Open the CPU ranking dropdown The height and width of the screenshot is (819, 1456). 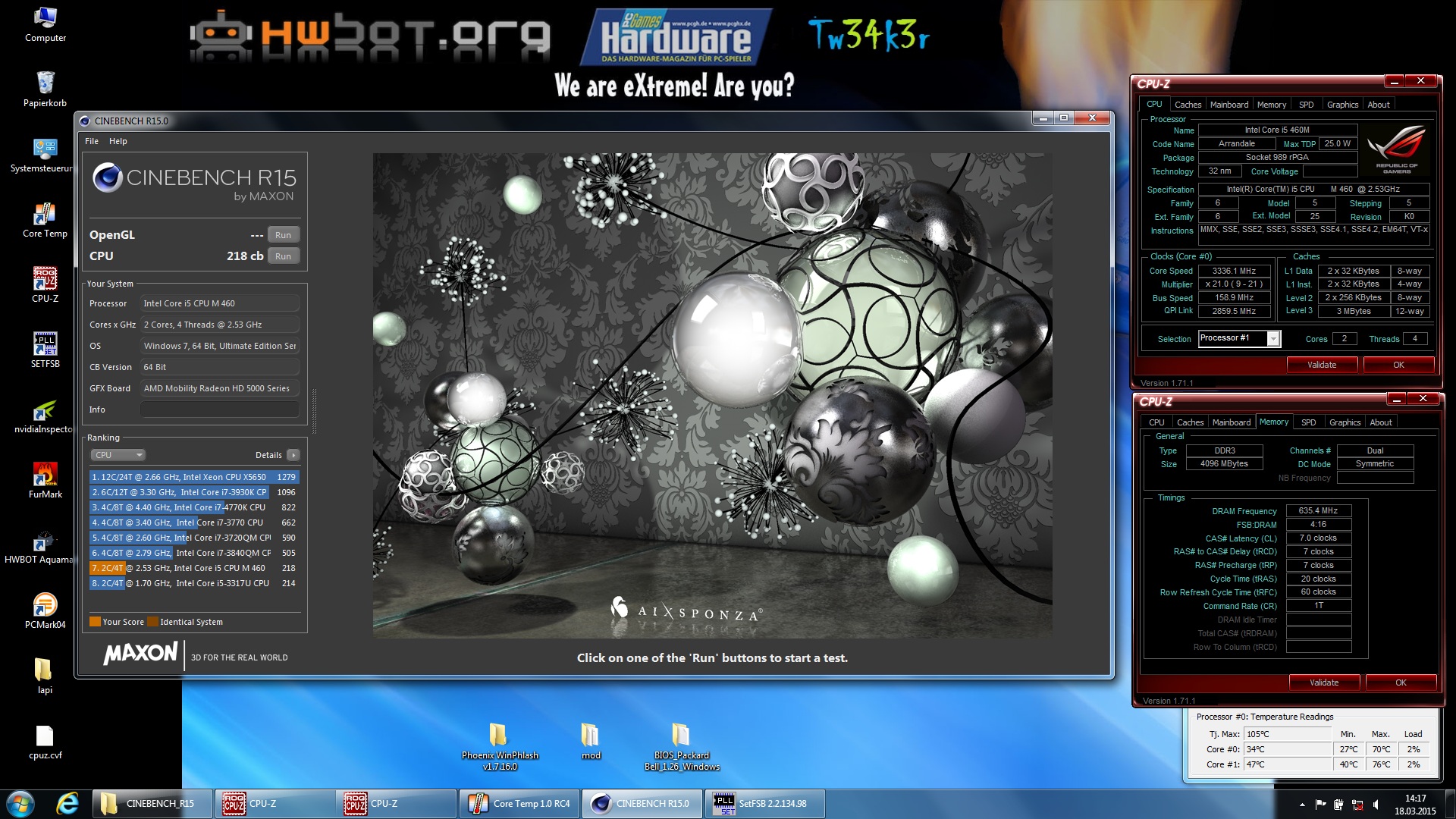click(118, 455)
